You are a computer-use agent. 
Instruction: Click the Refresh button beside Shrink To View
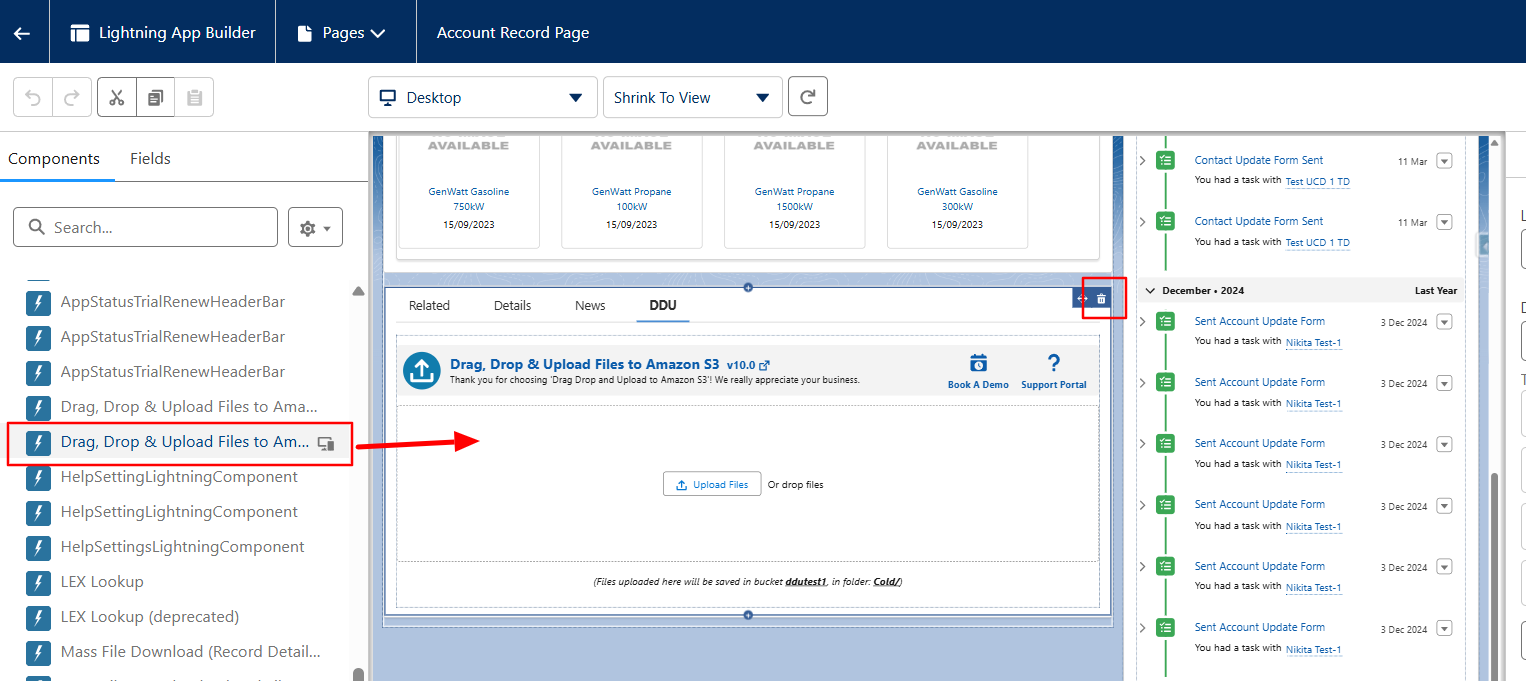coord(808,97)
